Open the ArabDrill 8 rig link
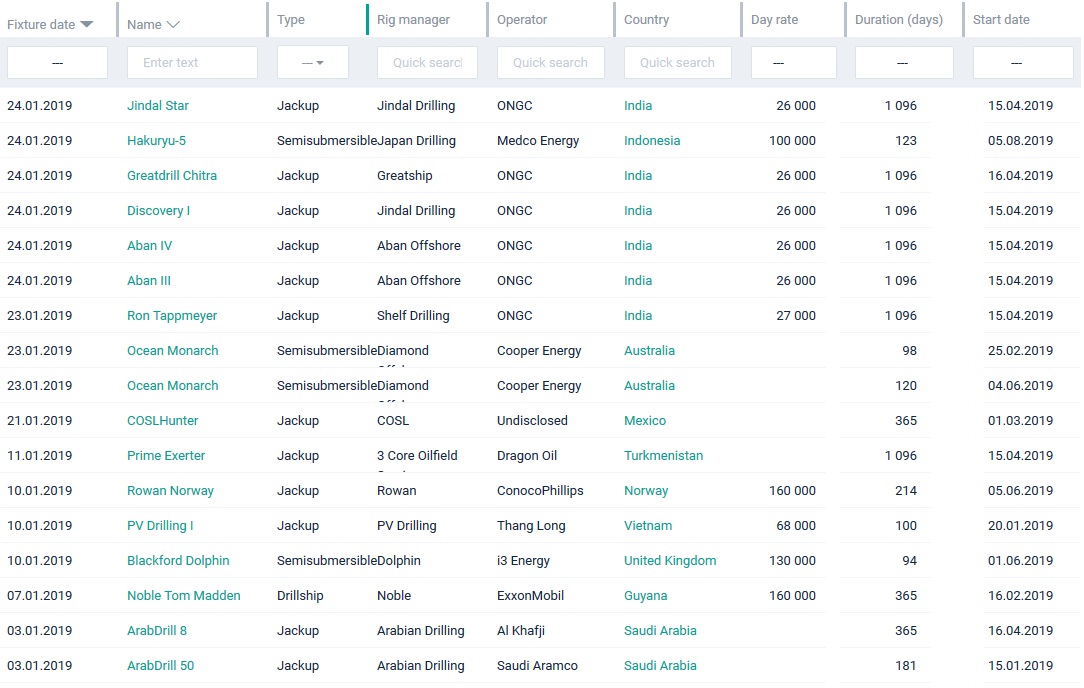This screenshot has width=1084, height=688. tap(157, 631)
